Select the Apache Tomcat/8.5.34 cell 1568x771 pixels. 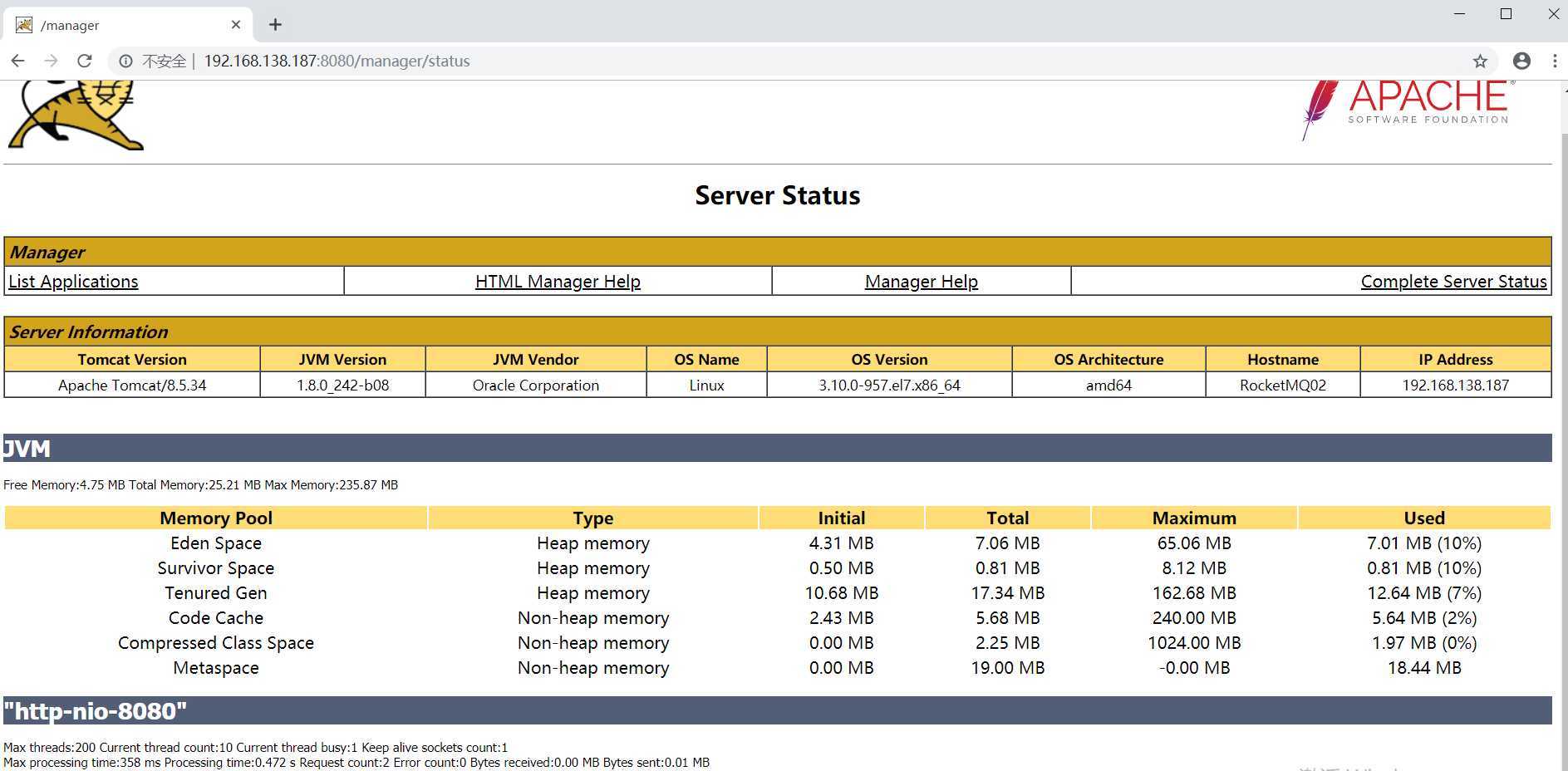tap(132, 385)
